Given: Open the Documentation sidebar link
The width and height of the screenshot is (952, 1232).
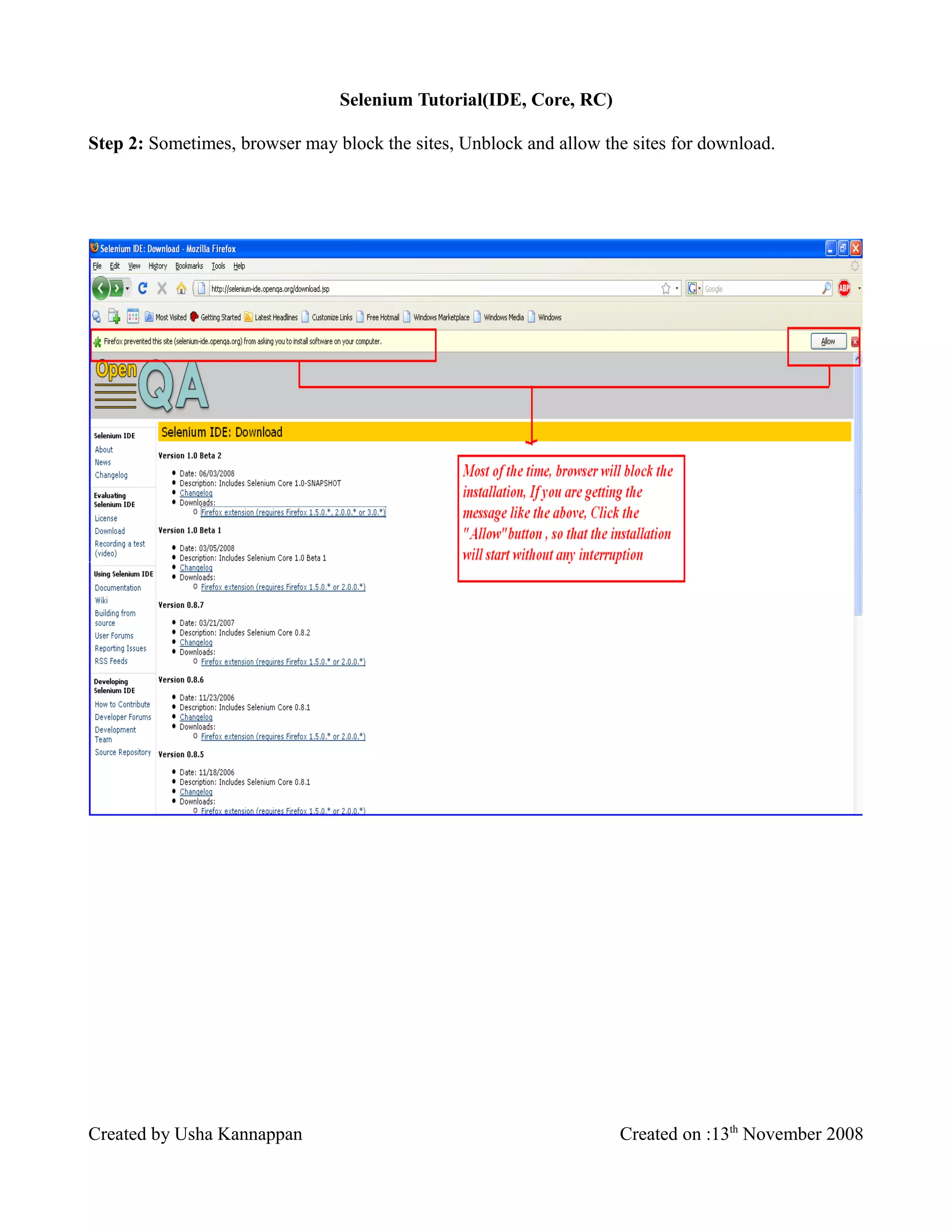Looking at the screenshot, I should [118, 588].
